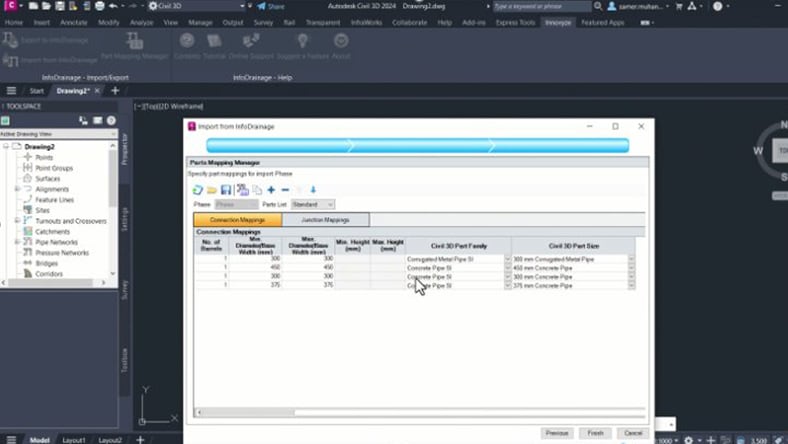Click the copy pages icon in mapping toolbar

[x=257, y=190]
